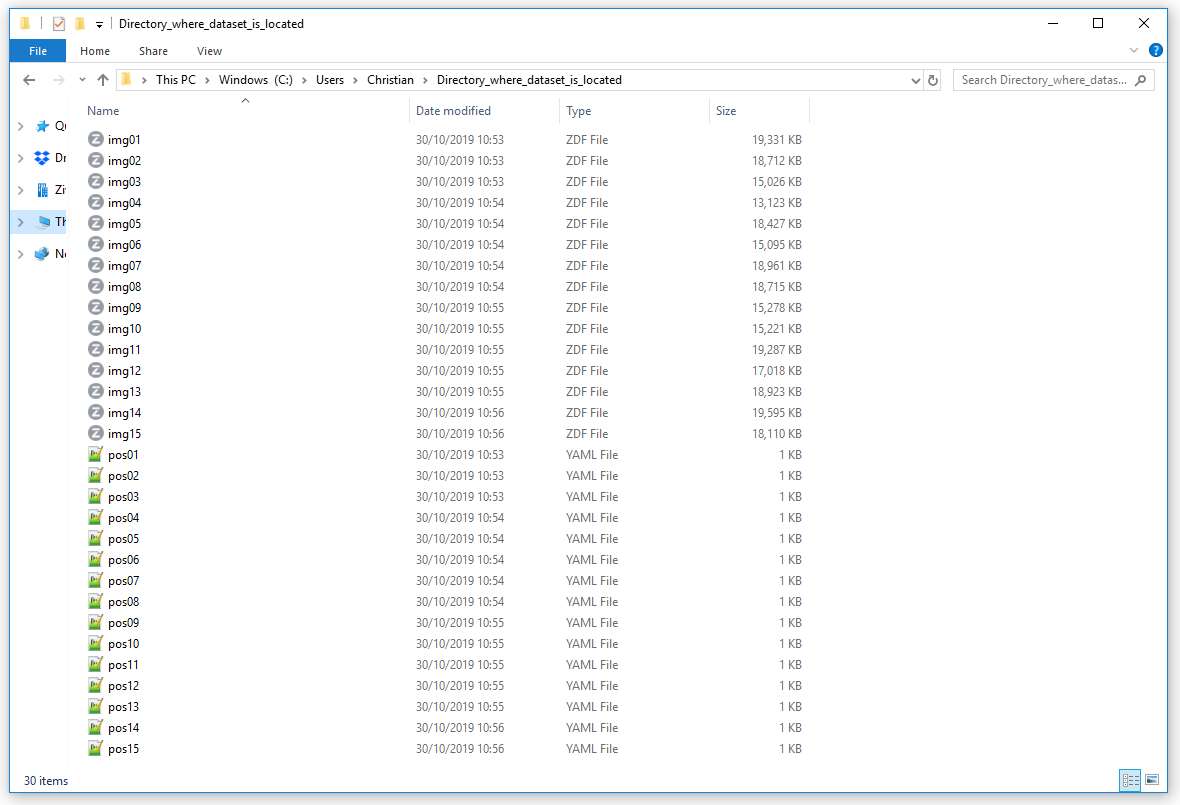Click the search box field
1180x805 pixels.
pos(1043,80)
